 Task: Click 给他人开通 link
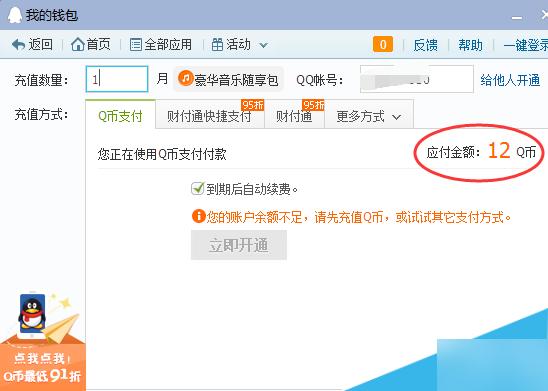[510, 80]
